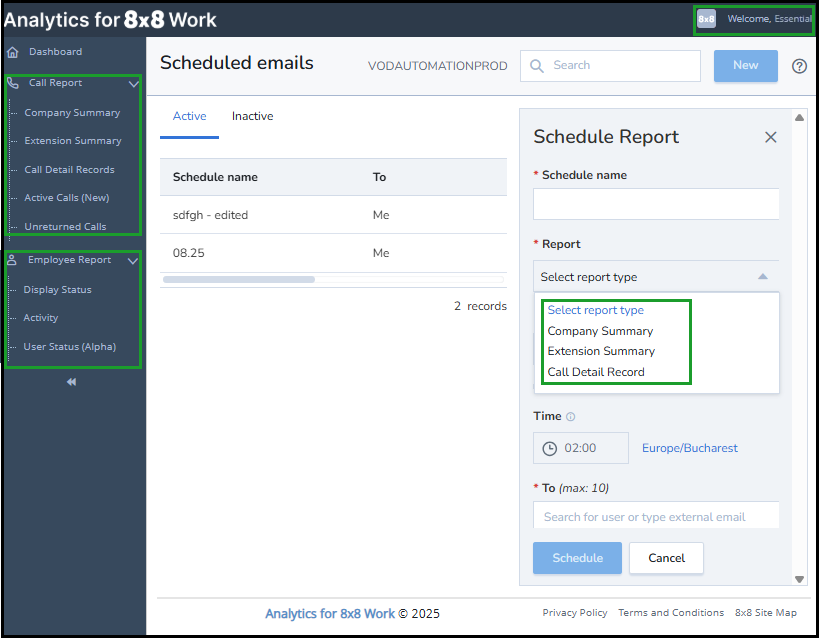Select the Active tab
The height and width of the screenshot is (638, 820).
point(189,116)
